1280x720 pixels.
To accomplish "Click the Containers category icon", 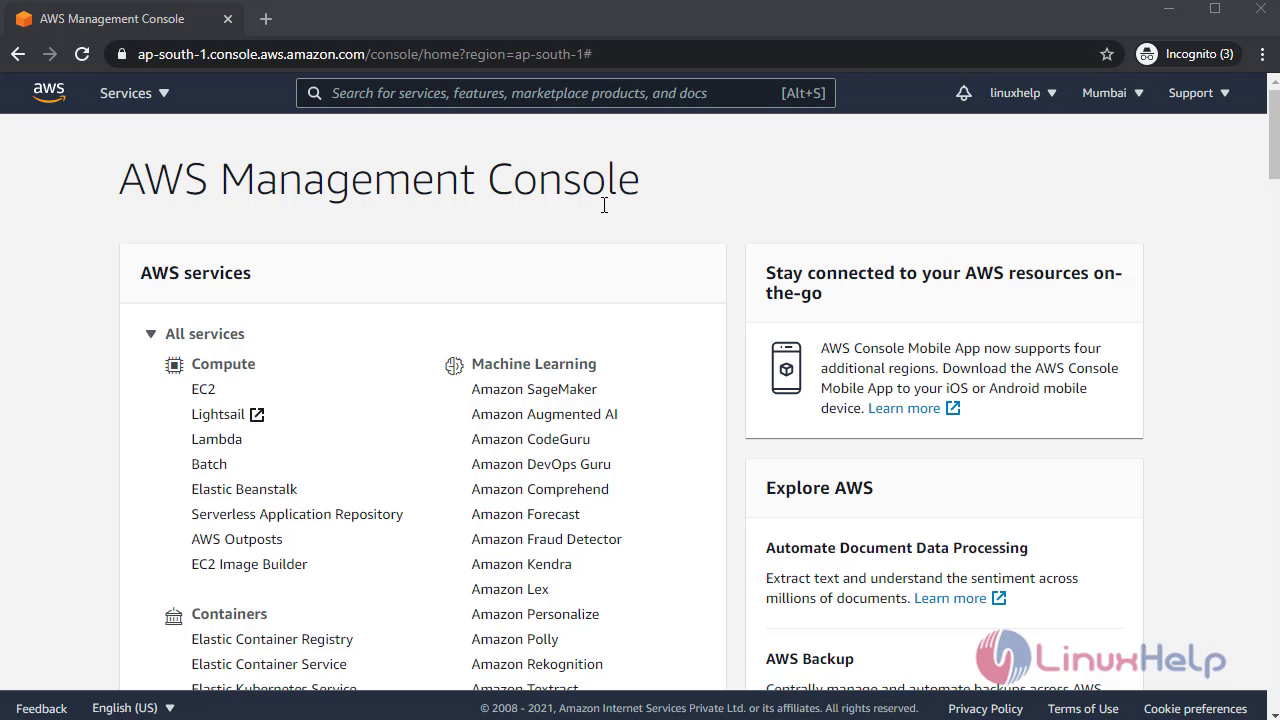I will (x=174, y=615).
